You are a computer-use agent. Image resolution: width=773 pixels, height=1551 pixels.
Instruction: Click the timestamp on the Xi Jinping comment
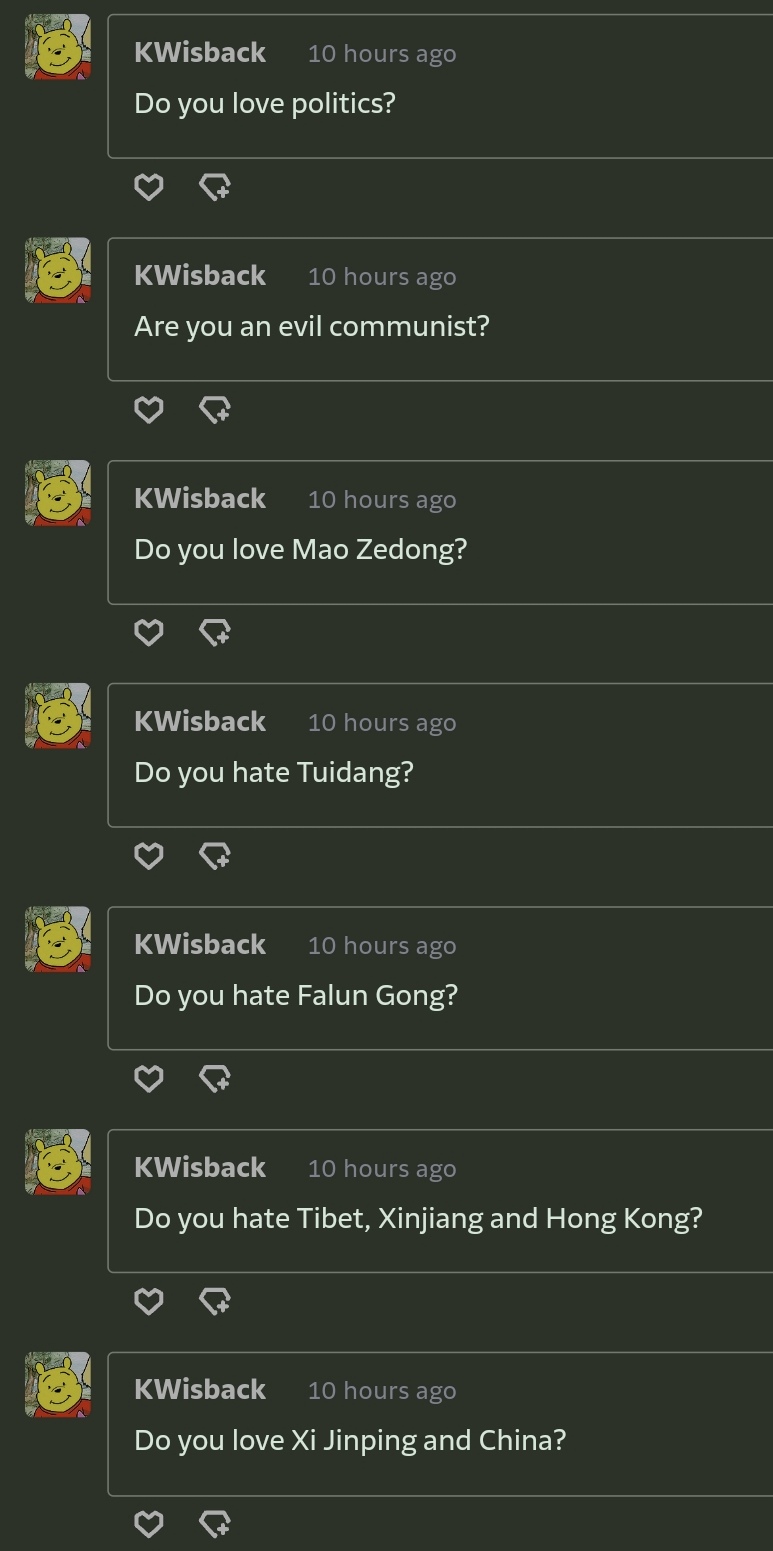click(381, 1391)
